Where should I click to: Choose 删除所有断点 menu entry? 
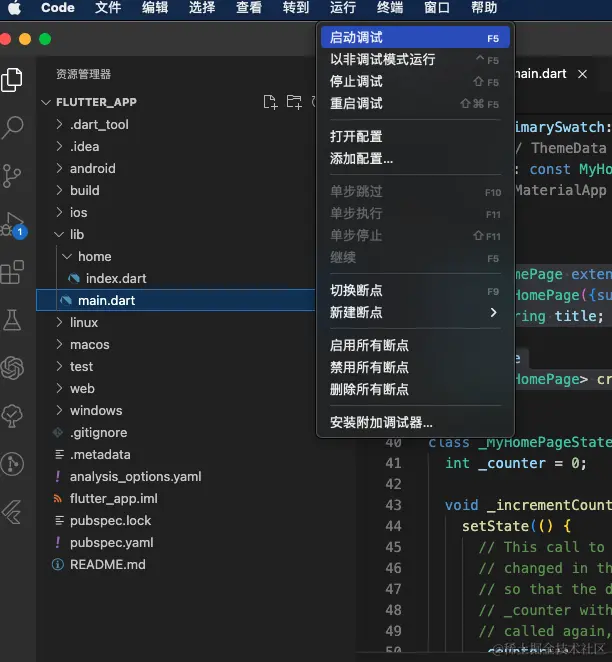pyautogui.click(x=415, y=389)
